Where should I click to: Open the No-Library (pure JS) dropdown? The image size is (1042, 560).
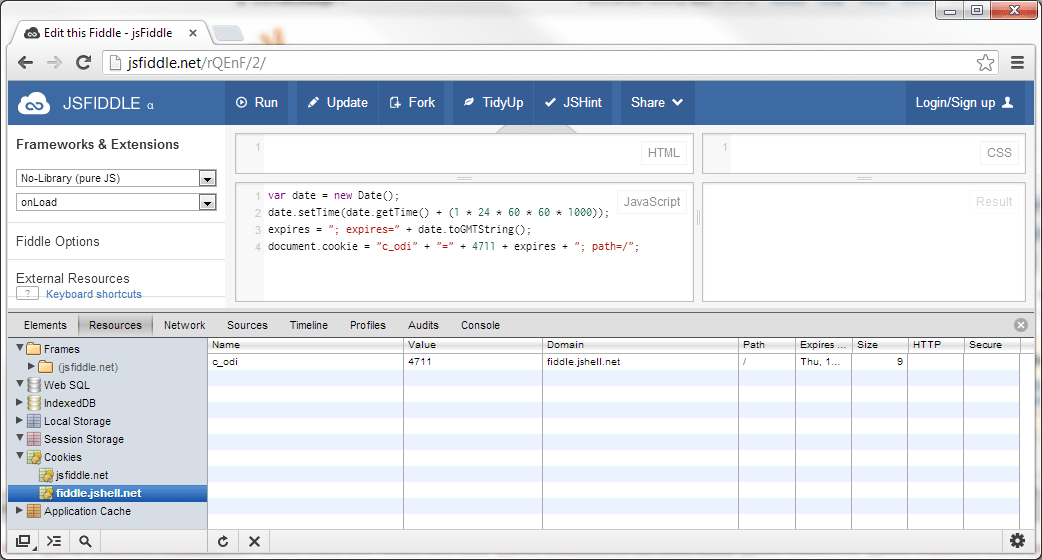(x=116, y=178)
